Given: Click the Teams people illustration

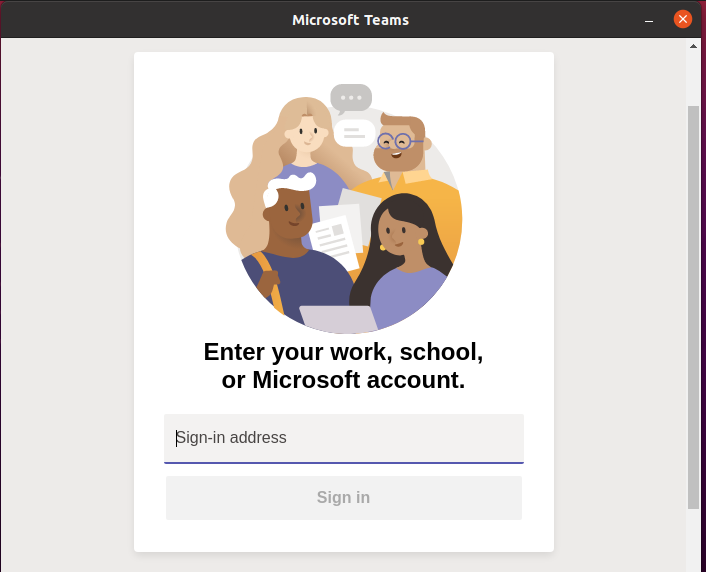Looking at the screenshot, I should tap(344, 209).
